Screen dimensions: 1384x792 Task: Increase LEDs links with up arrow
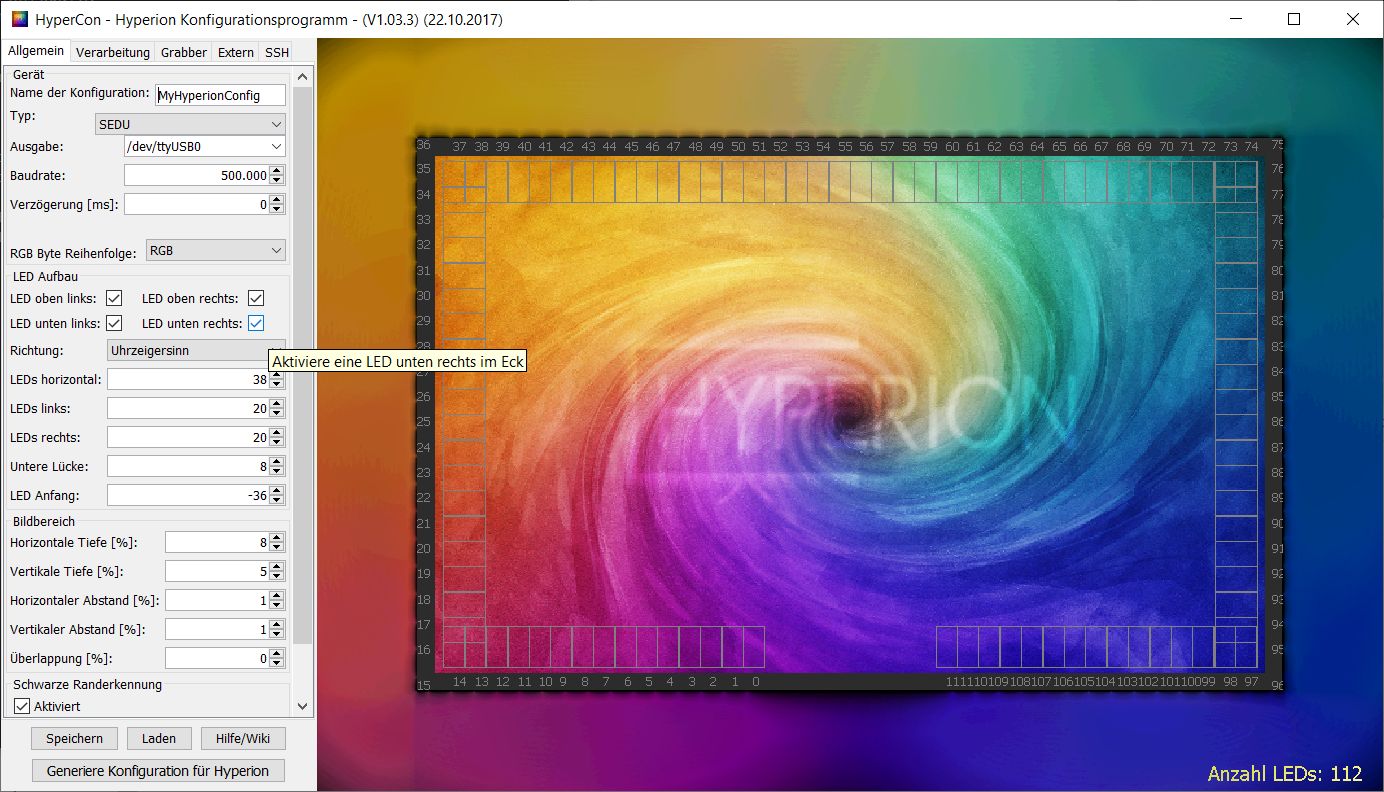[277, 404]
